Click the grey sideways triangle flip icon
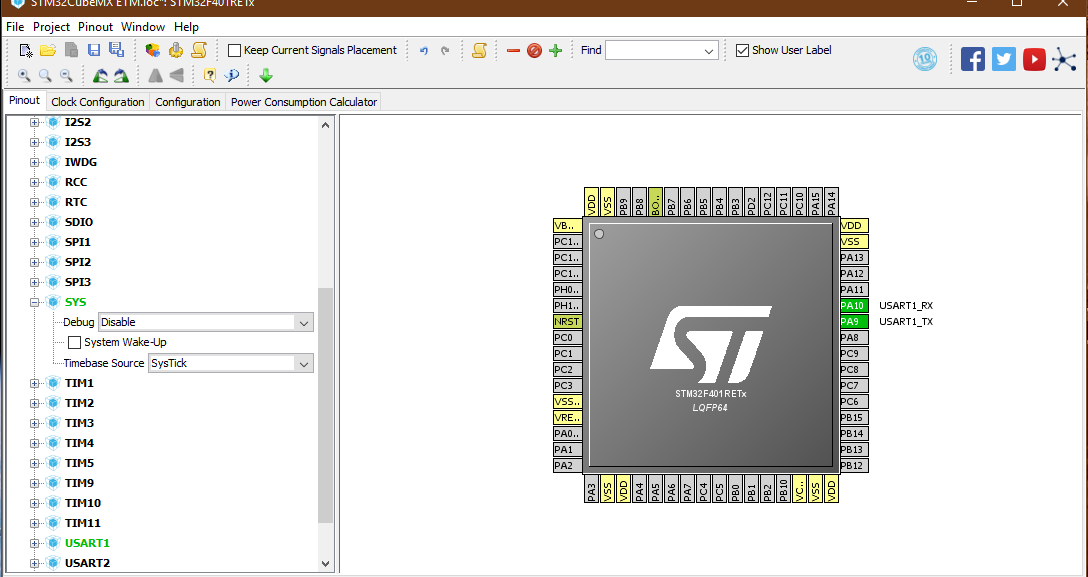Screen dimensions: 1088x577 [x=176, y=76]
